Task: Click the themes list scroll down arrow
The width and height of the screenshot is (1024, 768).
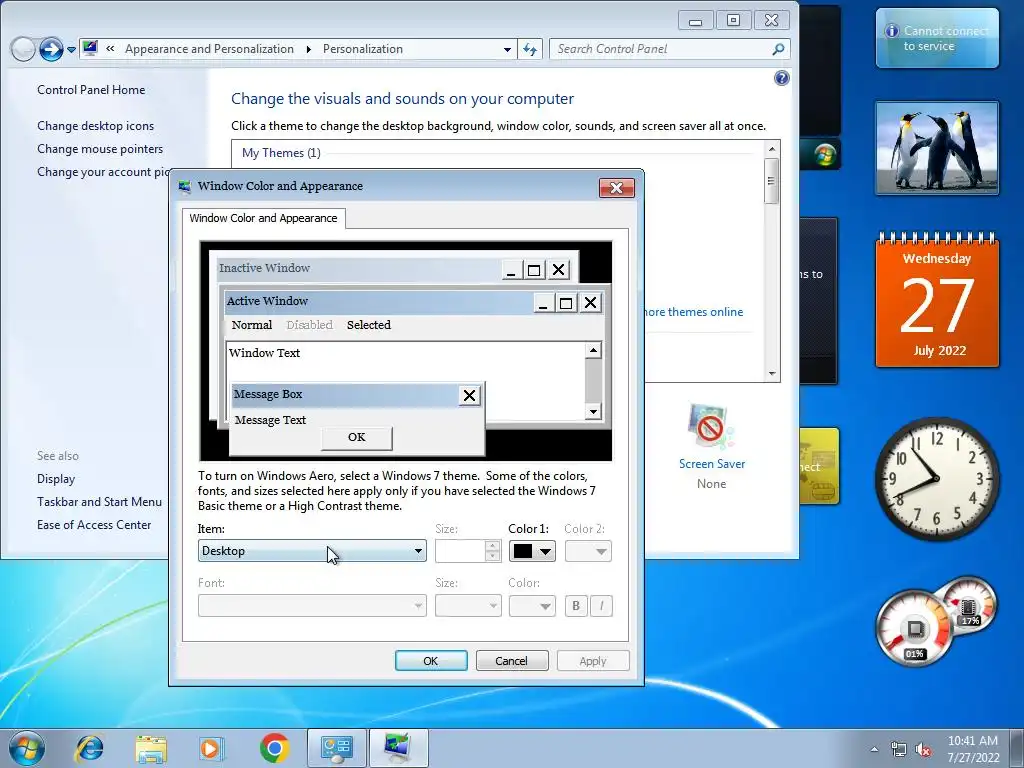Action: (x=772, y=374)
